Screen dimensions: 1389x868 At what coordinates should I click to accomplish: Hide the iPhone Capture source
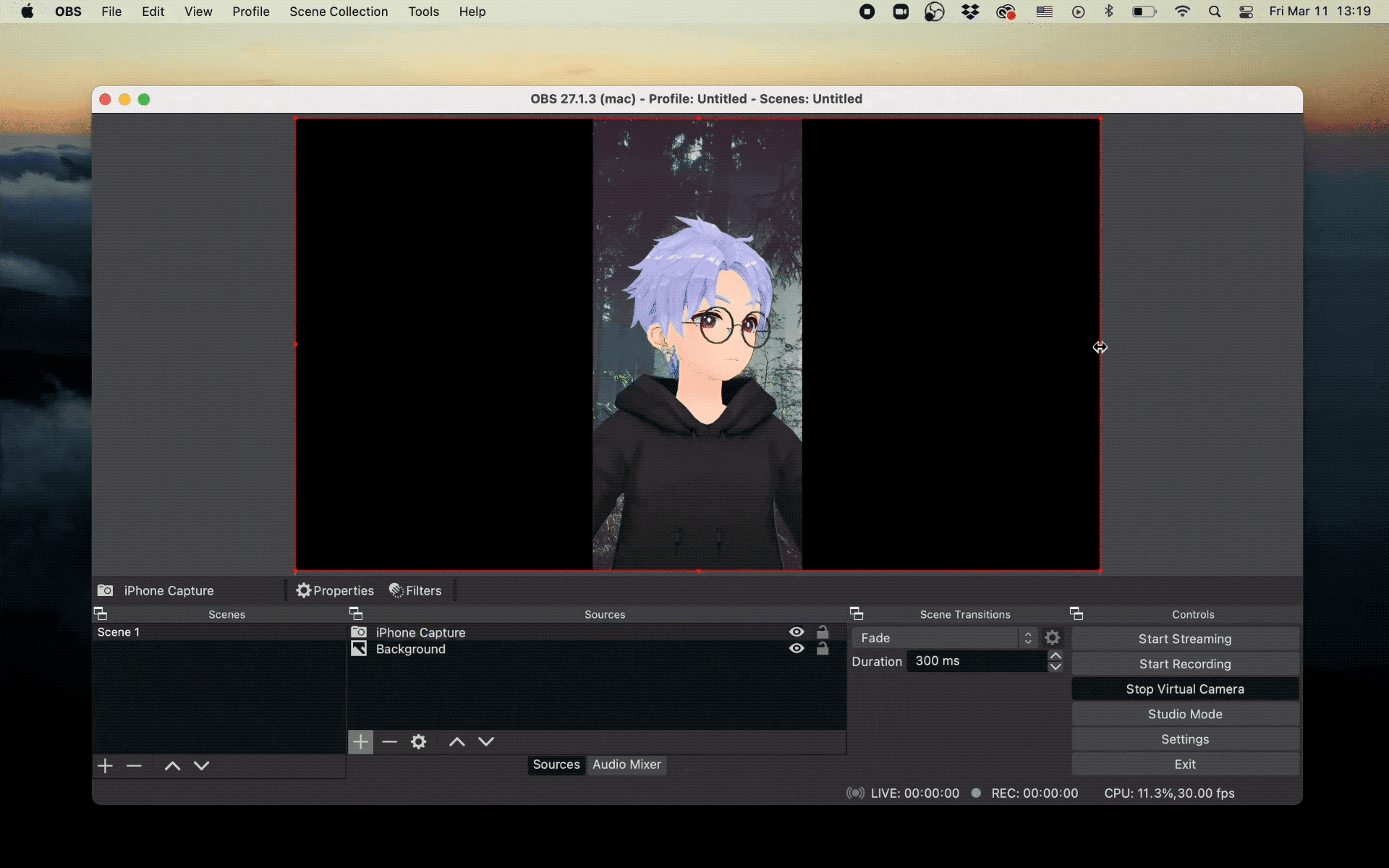click(x=797, y=631)
